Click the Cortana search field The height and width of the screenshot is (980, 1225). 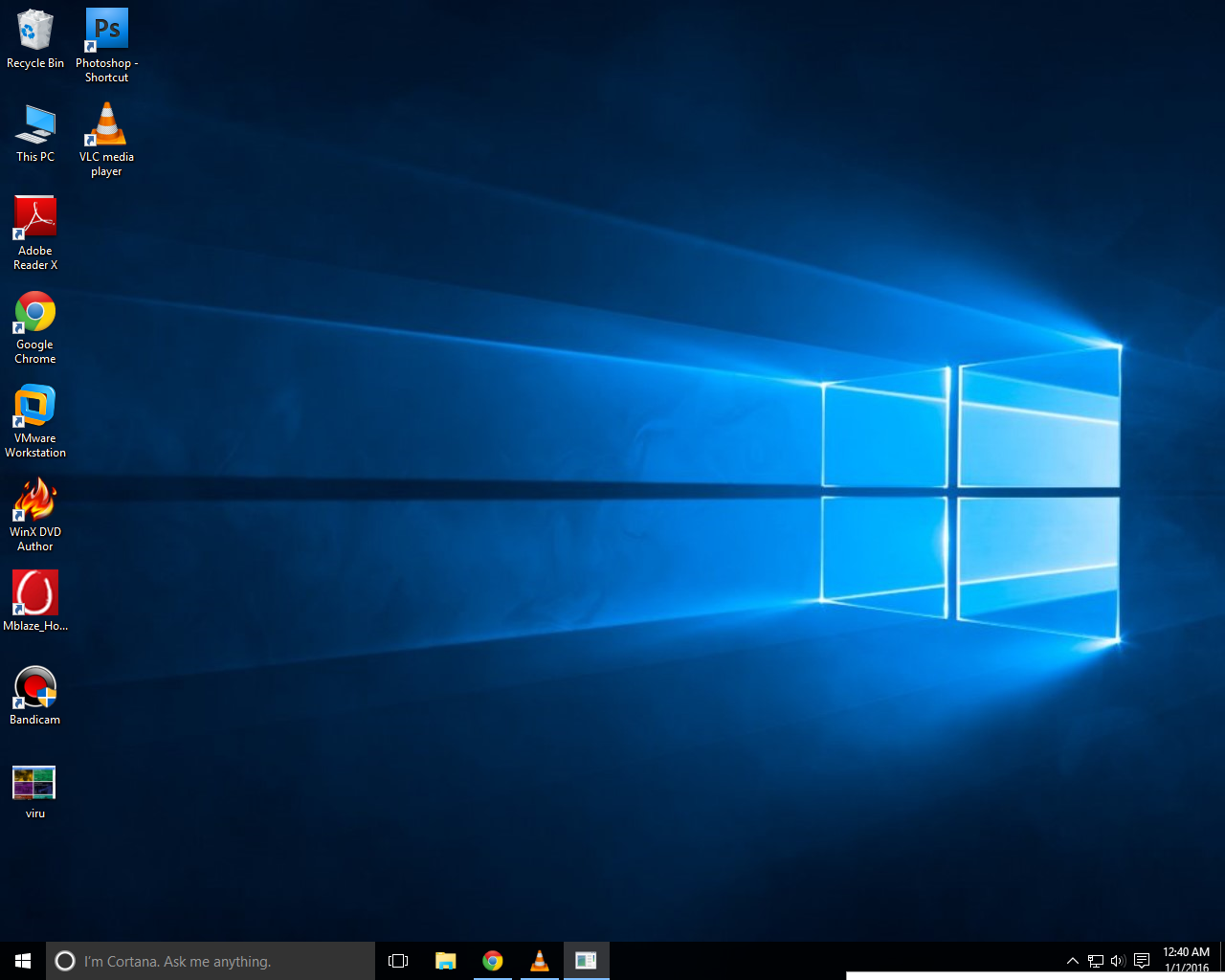[x=211, y=960]
